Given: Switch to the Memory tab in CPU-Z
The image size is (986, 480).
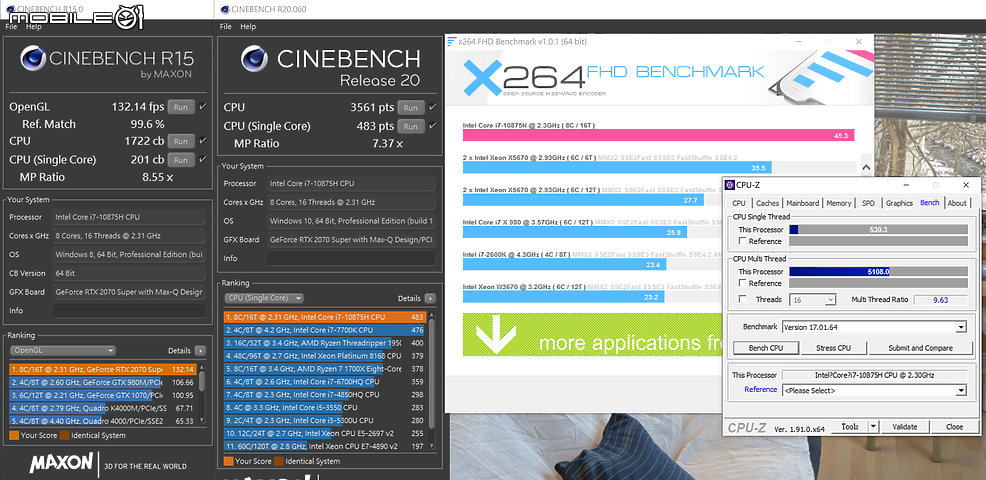Looking at the screenshot, I should [x=839, y=203].
